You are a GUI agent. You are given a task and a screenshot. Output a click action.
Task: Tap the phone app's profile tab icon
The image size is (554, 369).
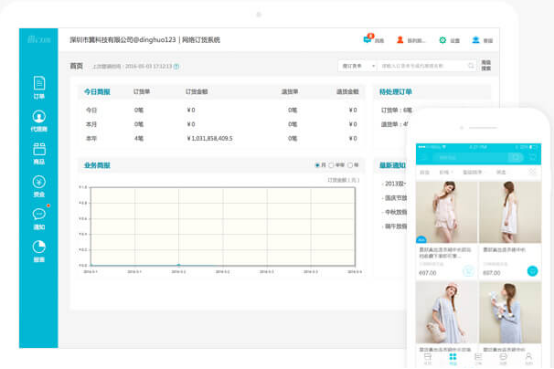coord(529,356)
